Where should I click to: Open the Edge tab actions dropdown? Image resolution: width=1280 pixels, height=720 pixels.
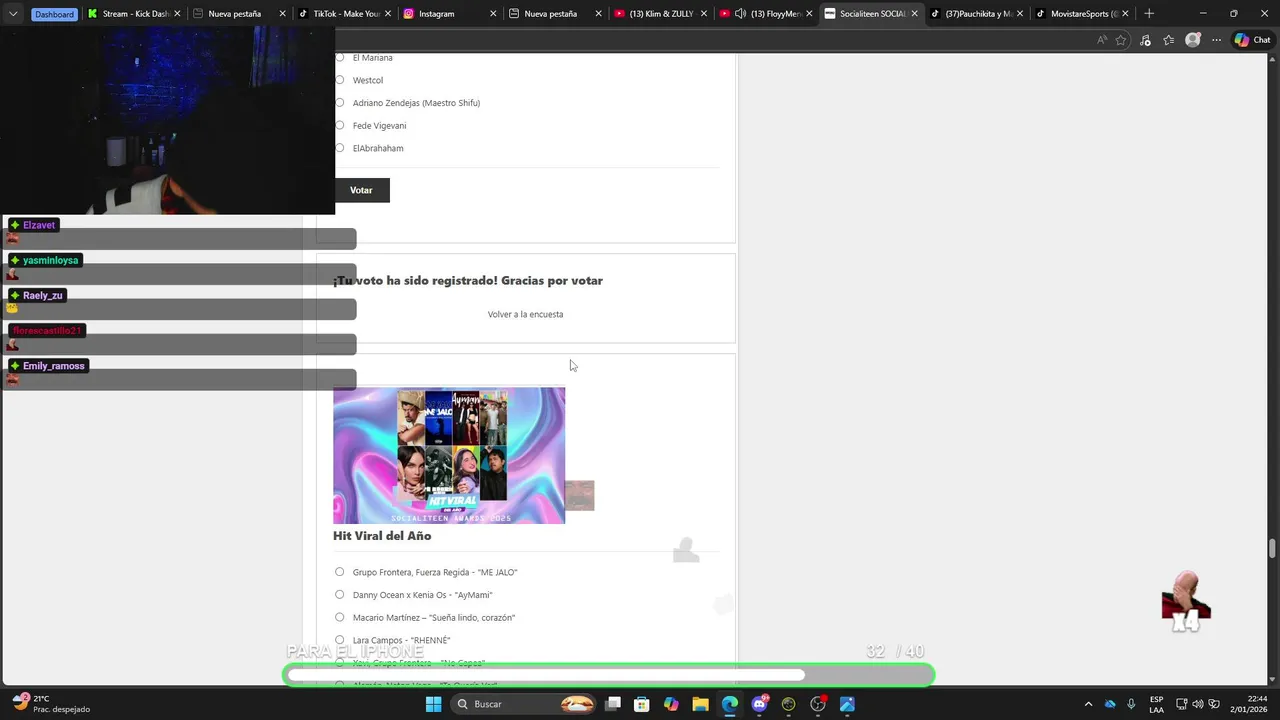(13, 14)
